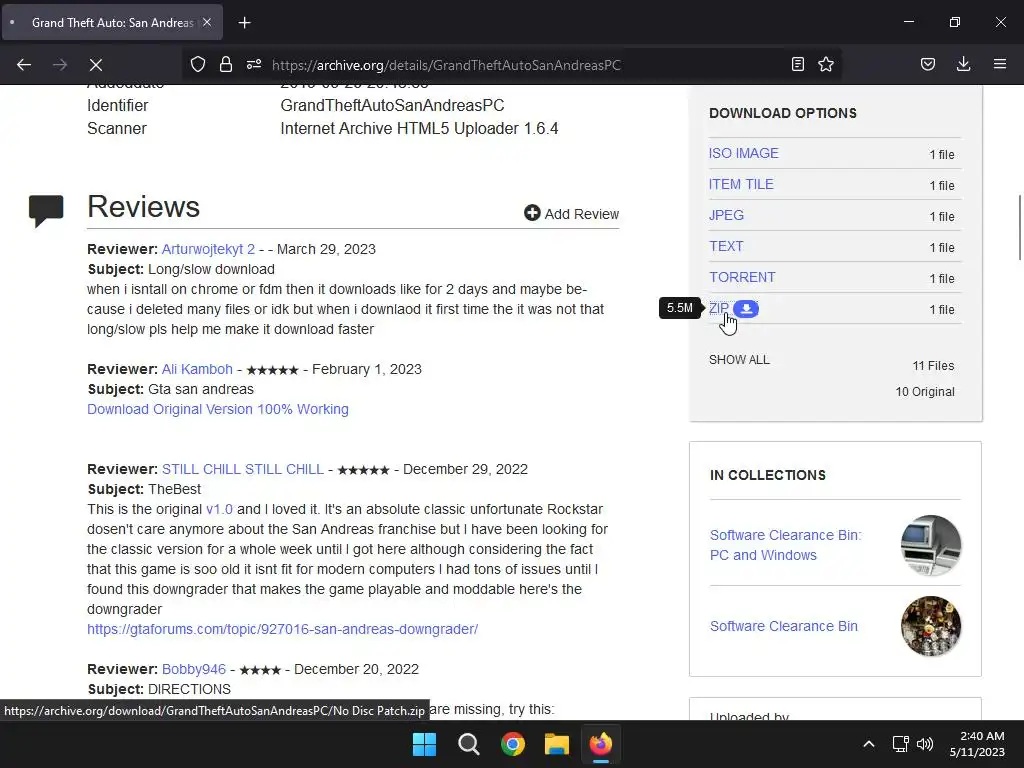View site security via padlock icon
This screenshot has width=1024, height=768.
[226, 64]
